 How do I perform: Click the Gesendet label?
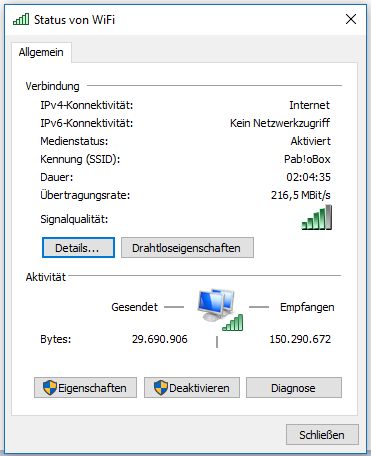(x=134, y=307)
